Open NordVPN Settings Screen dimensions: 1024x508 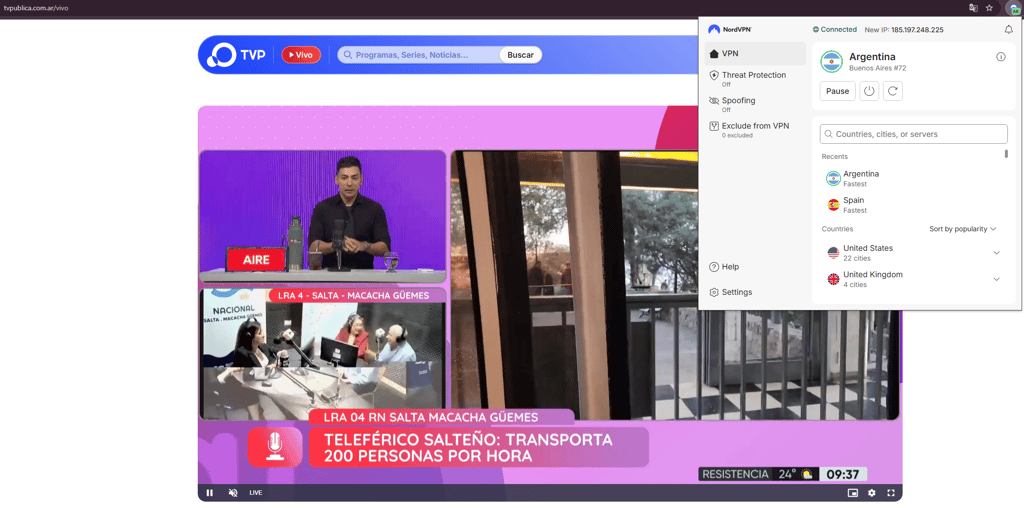click(731, 292)
